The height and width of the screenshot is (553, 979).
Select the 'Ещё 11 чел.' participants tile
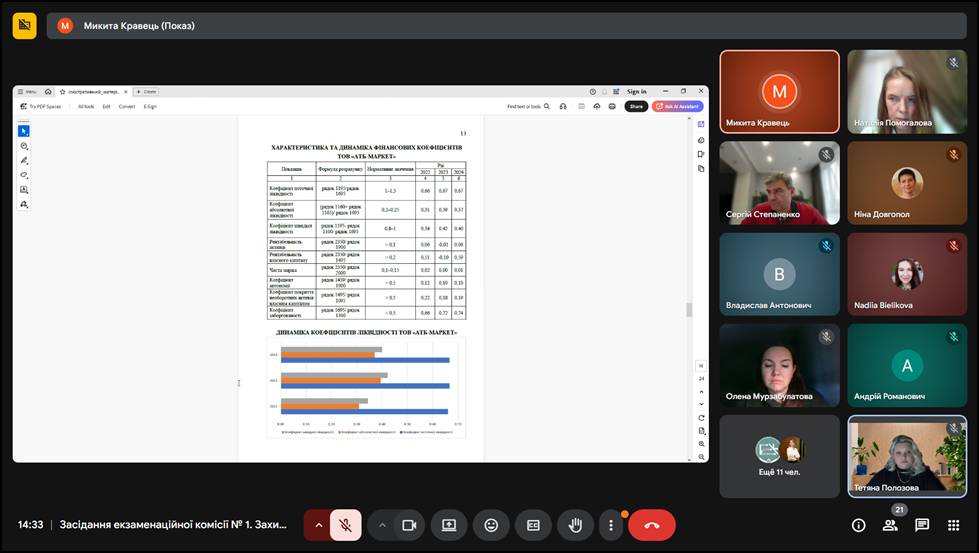point(779,456)
